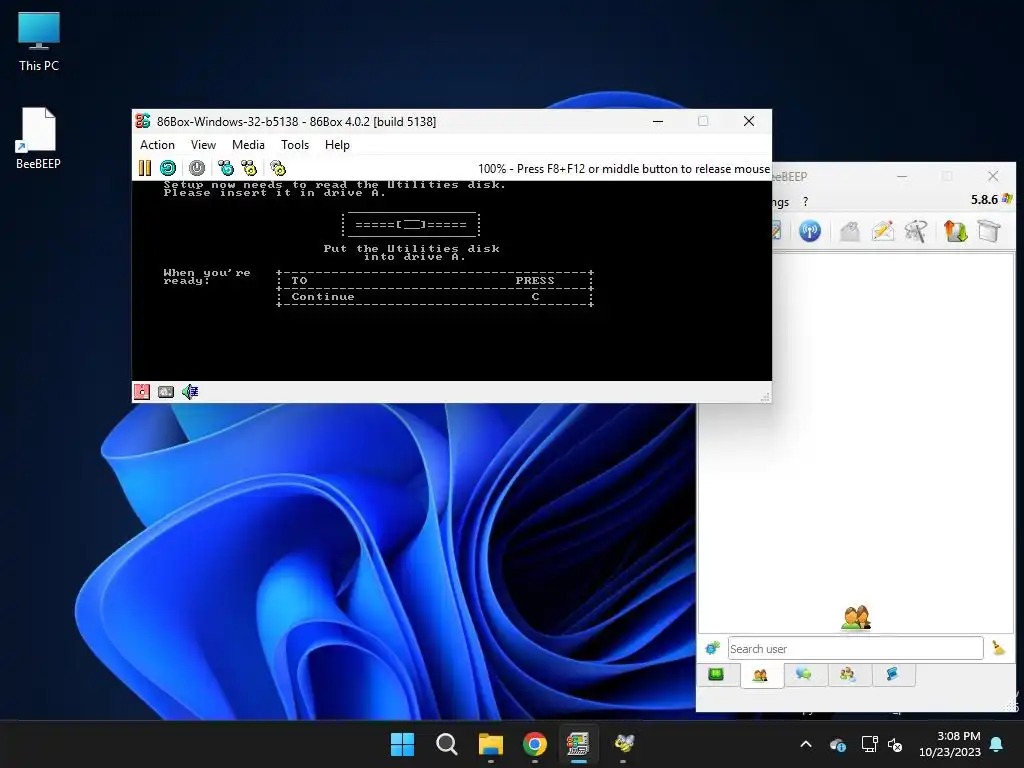
Task: Open File Explorer from taskbar
Action: 490,744
